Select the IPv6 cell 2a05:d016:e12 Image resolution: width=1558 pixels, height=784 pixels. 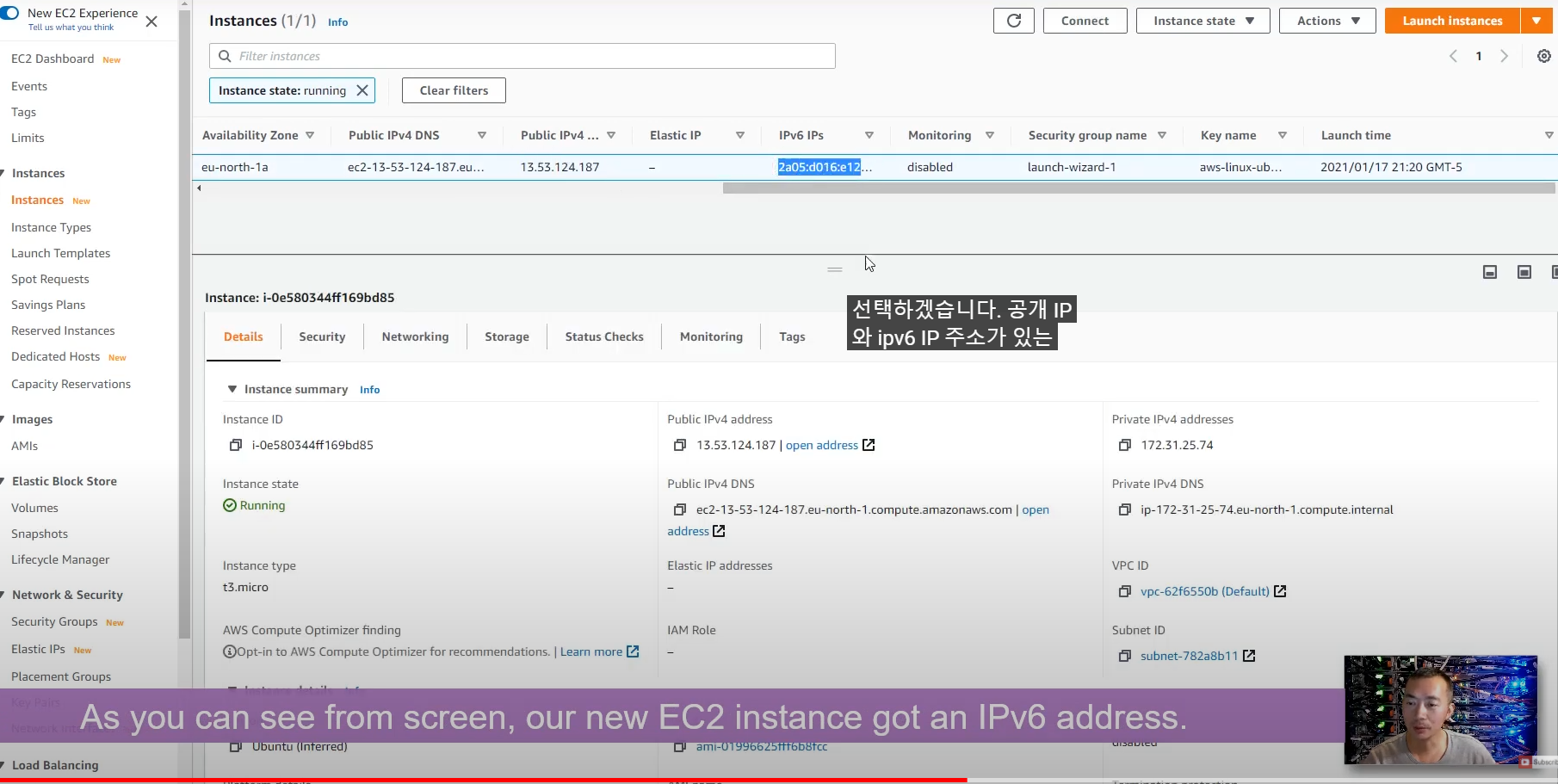(x=819, y=167)
